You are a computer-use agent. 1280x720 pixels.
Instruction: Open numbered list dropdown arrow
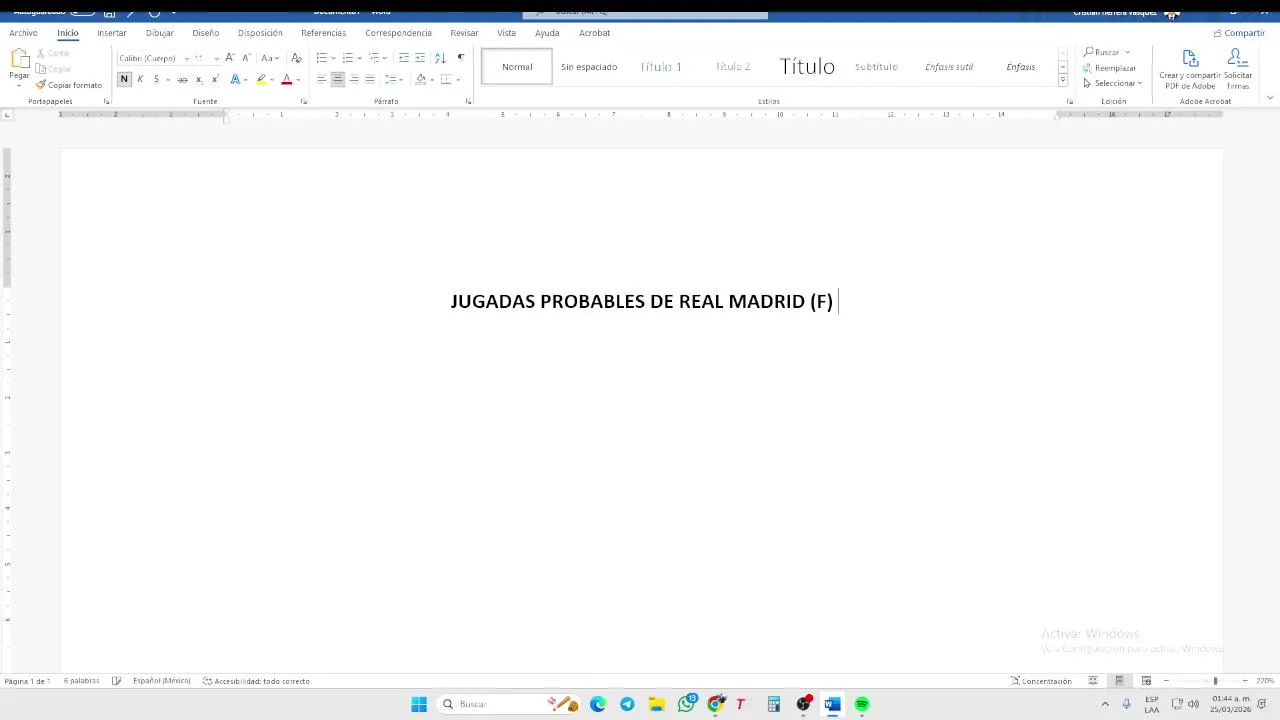tap(359, 58)
